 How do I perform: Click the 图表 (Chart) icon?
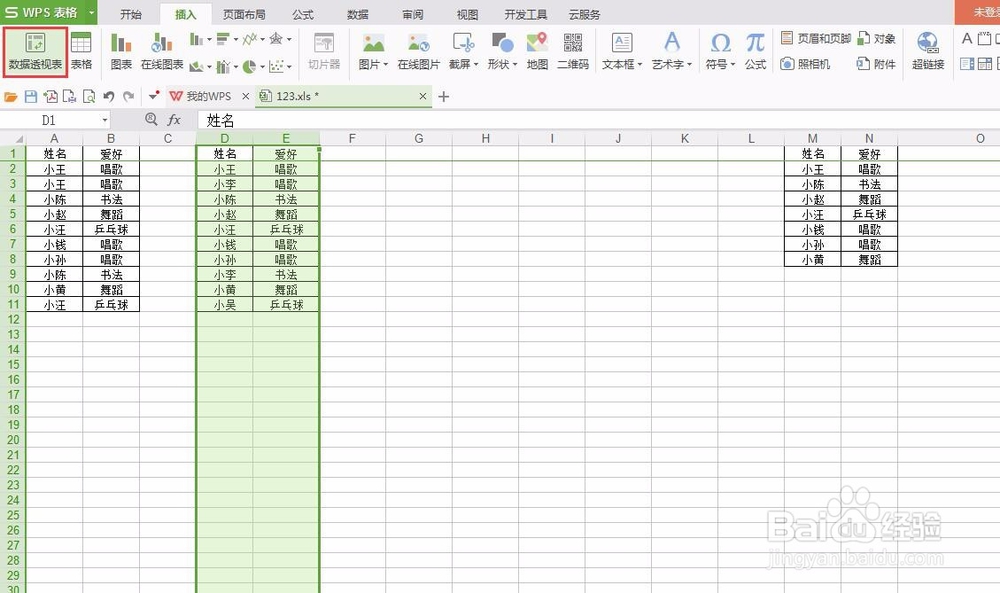[x=121, y=51]
